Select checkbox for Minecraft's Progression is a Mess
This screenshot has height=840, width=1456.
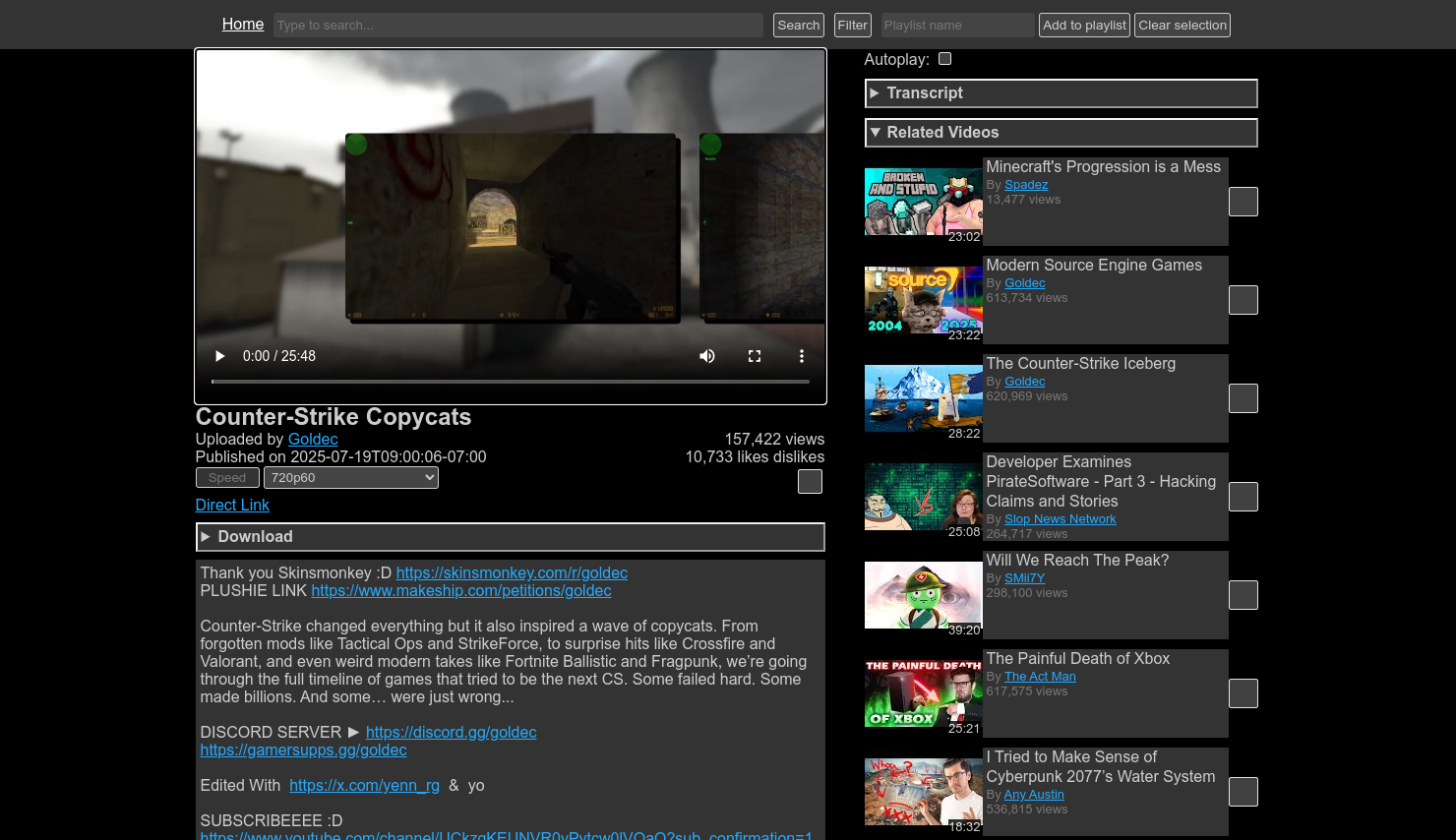coord(1244,202)
